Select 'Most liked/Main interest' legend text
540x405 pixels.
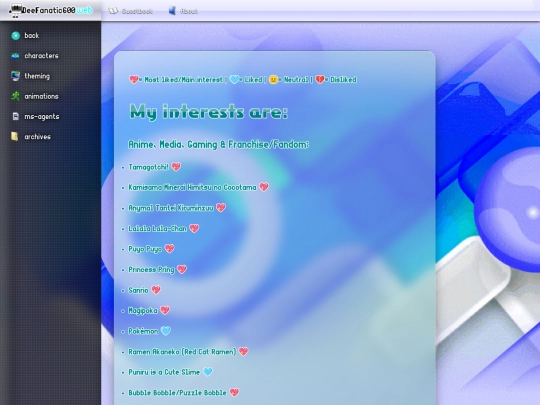pos(184,80)
